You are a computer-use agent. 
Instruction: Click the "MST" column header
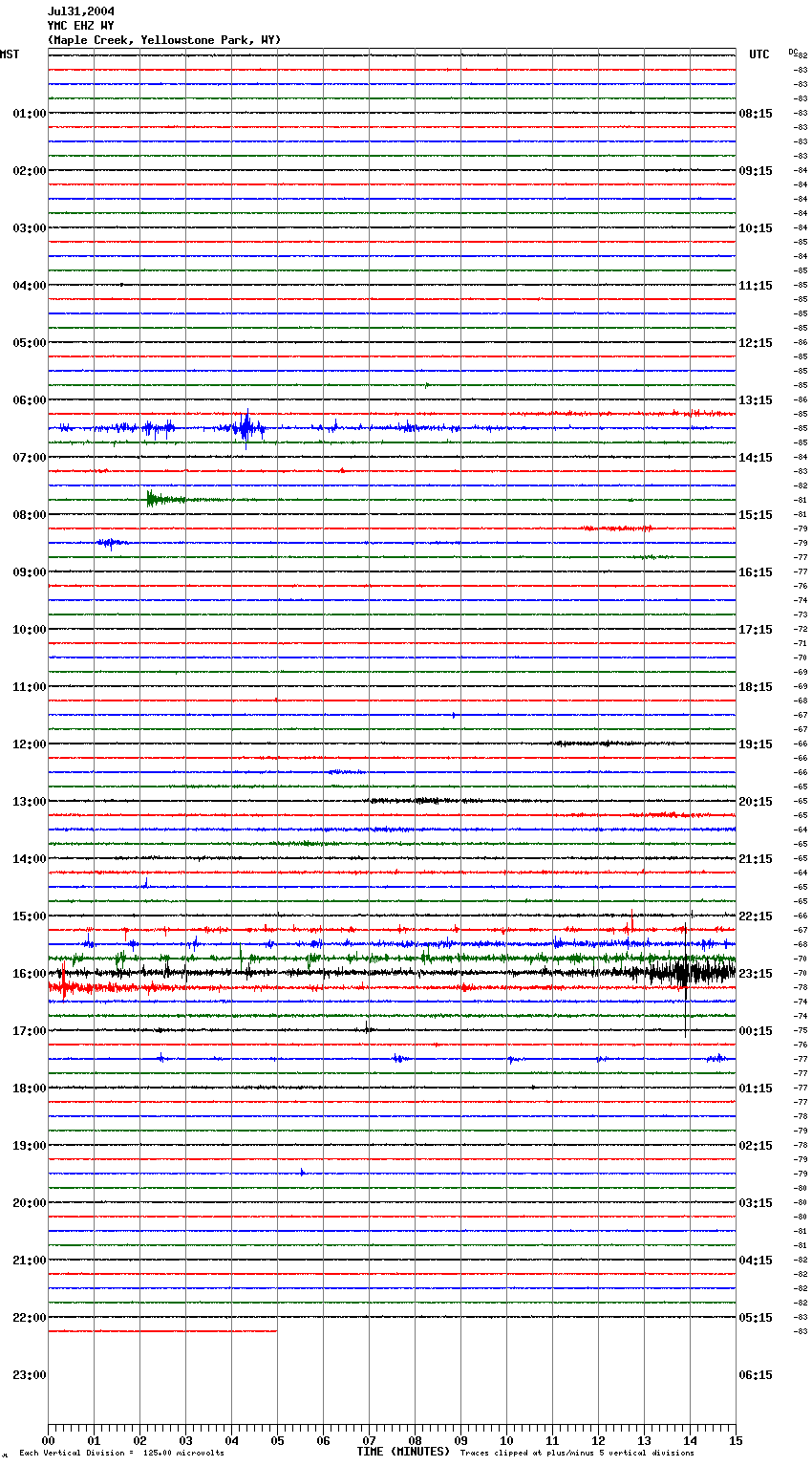(x=10, y=54)
